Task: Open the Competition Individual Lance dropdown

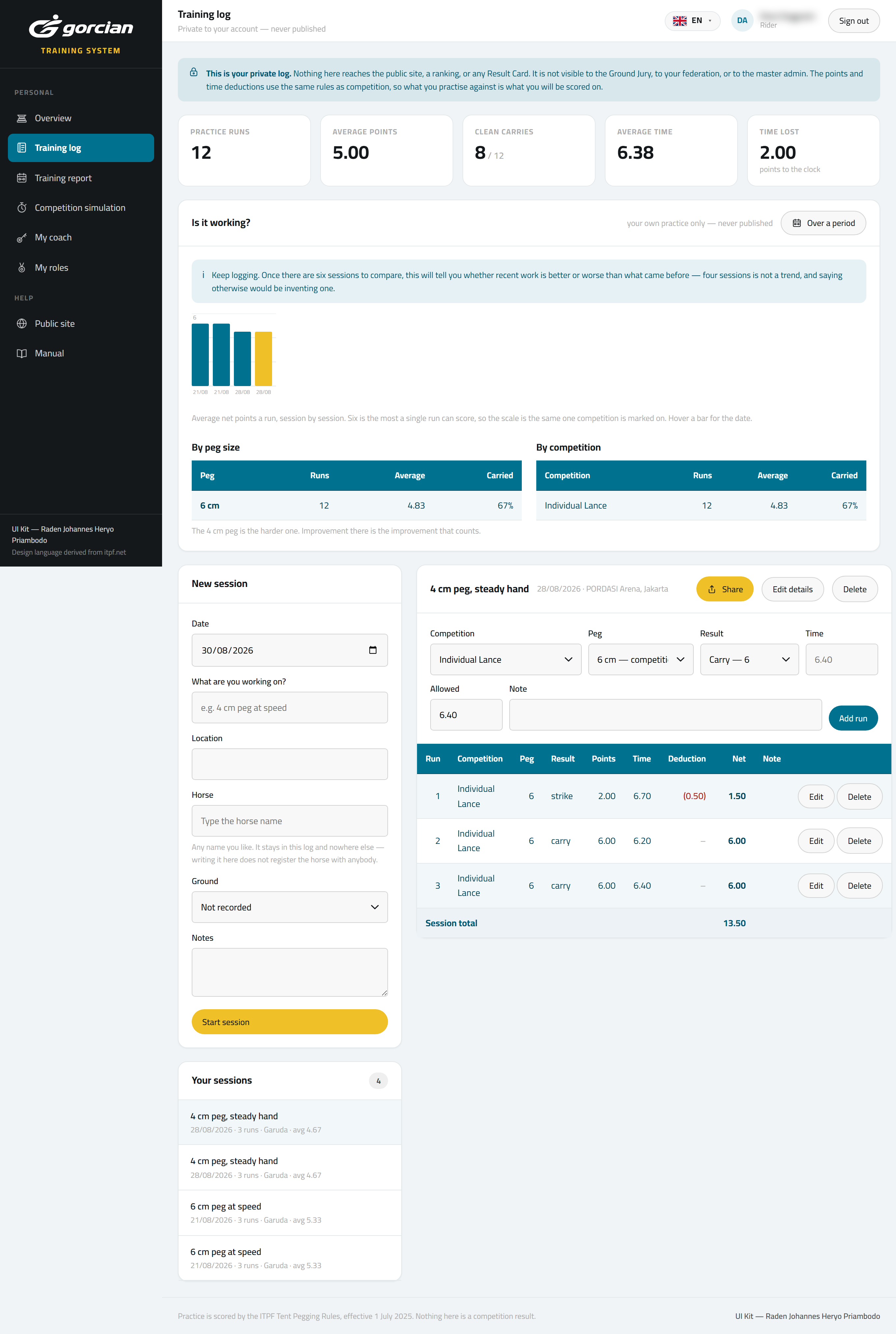Action: (505, 659)
